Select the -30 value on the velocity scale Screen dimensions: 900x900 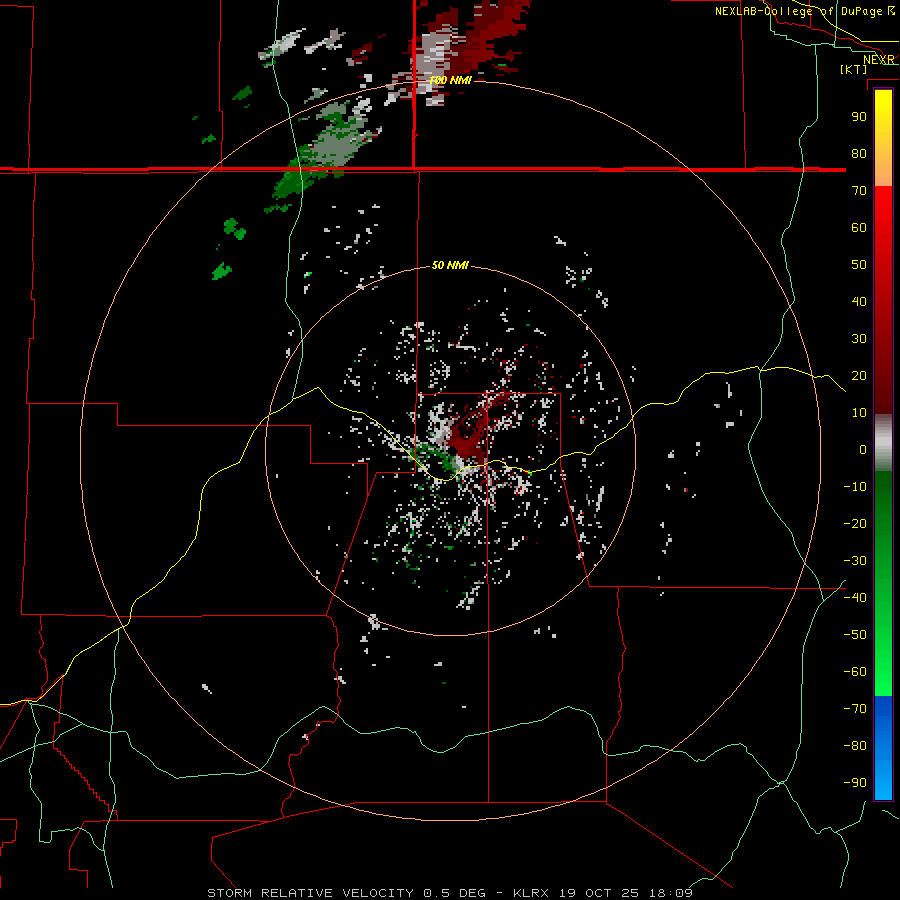[855, 561]
